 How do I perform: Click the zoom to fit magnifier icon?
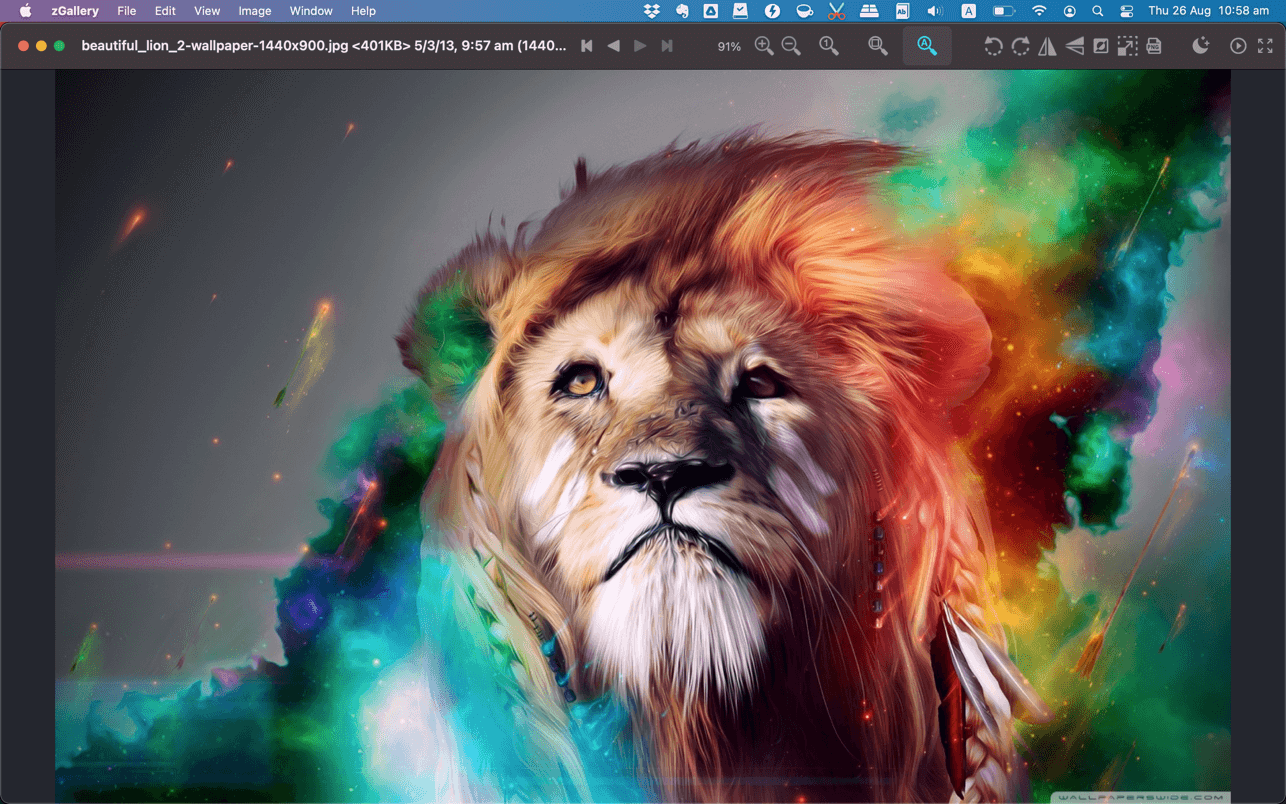pyautogui.click(x=877, y=46)
